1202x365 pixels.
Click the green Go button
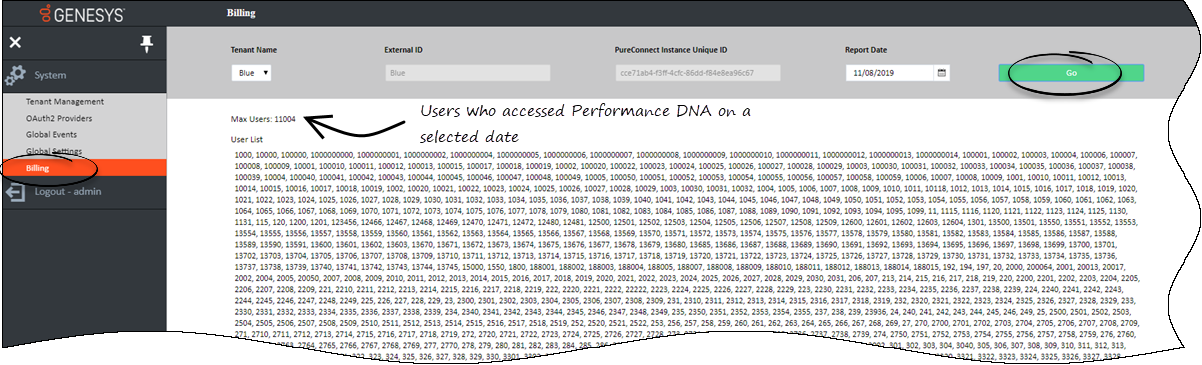point(1071,73)
